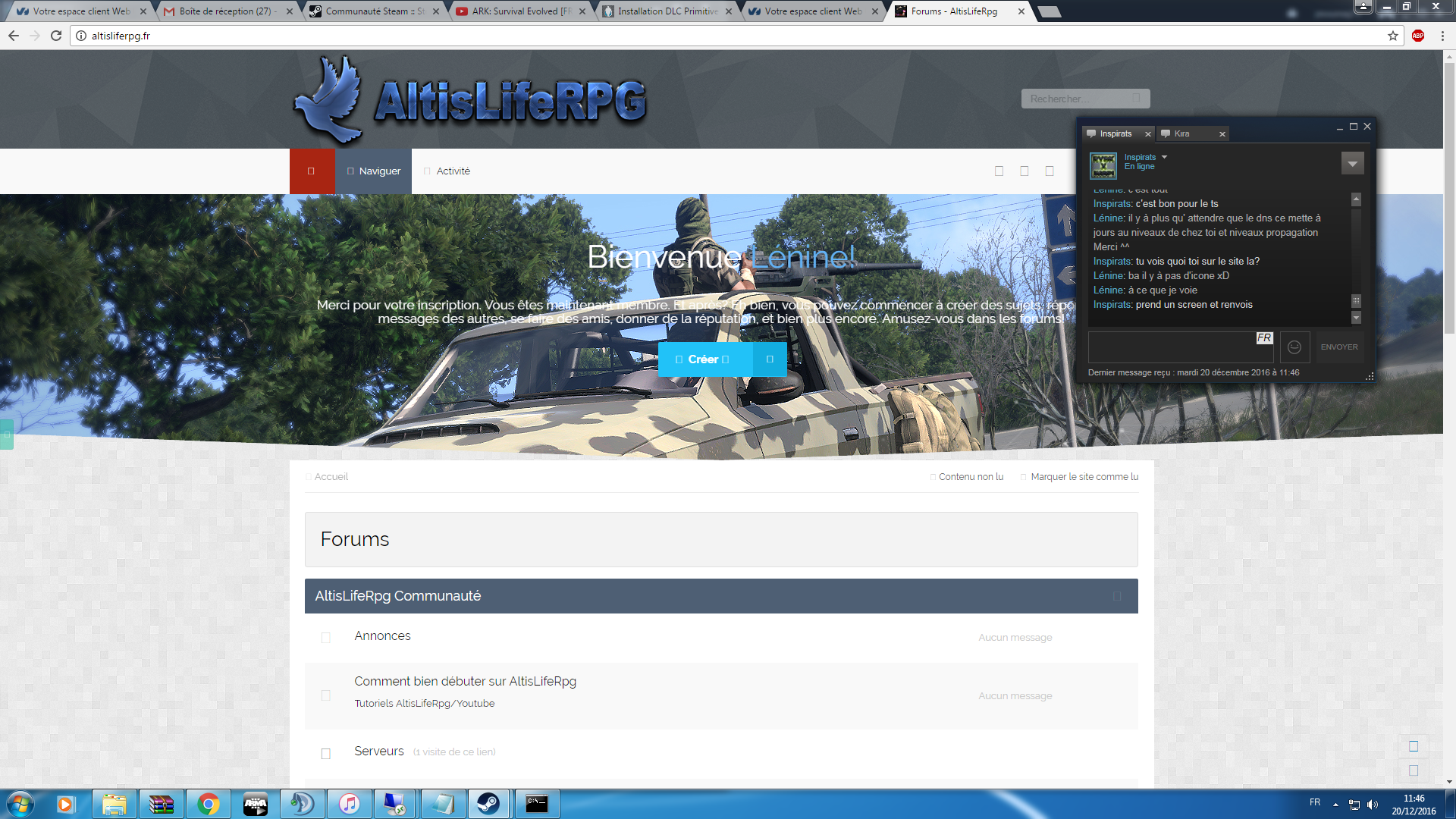The height and width of the screenshot is (819, 1456).
Task: Toggle the Serveurs forum read marker
Action: click(326, 753)
